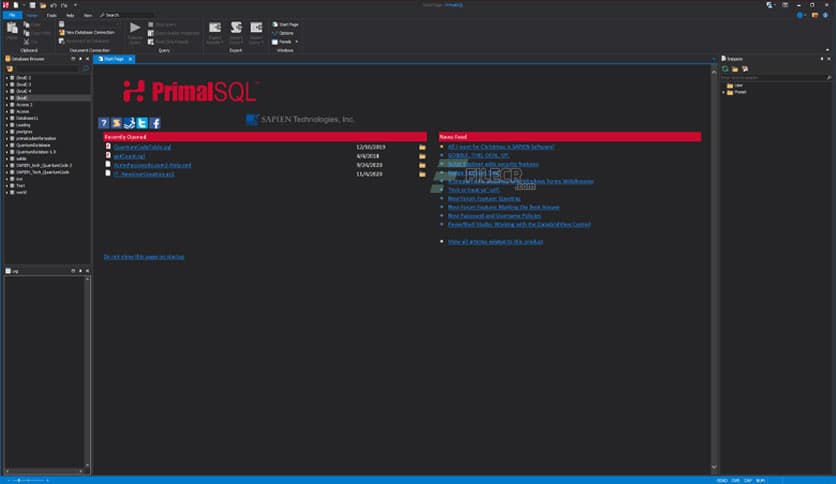Click the Twitter icon on Start Page

point(142,123)
